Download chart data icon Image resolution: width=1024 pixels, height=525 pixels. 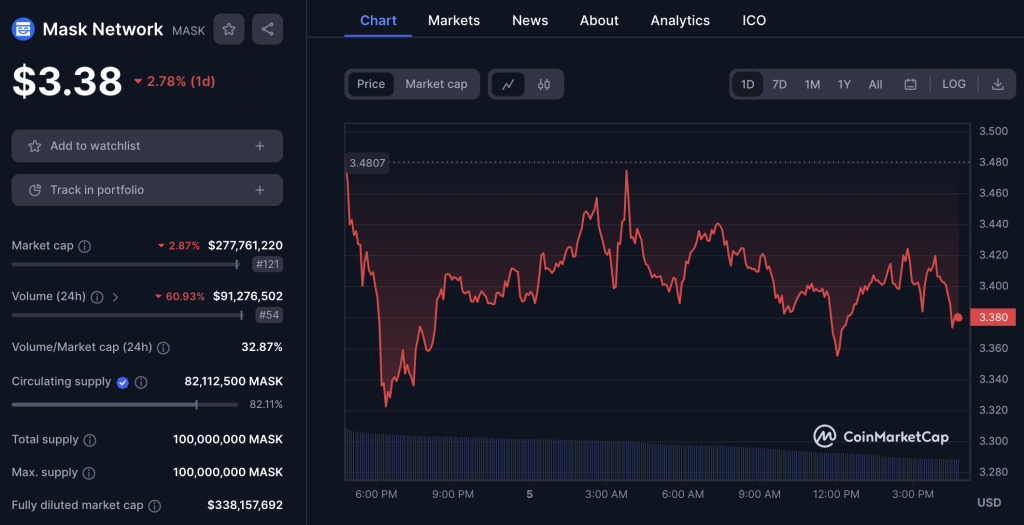[x=997, y=84]
